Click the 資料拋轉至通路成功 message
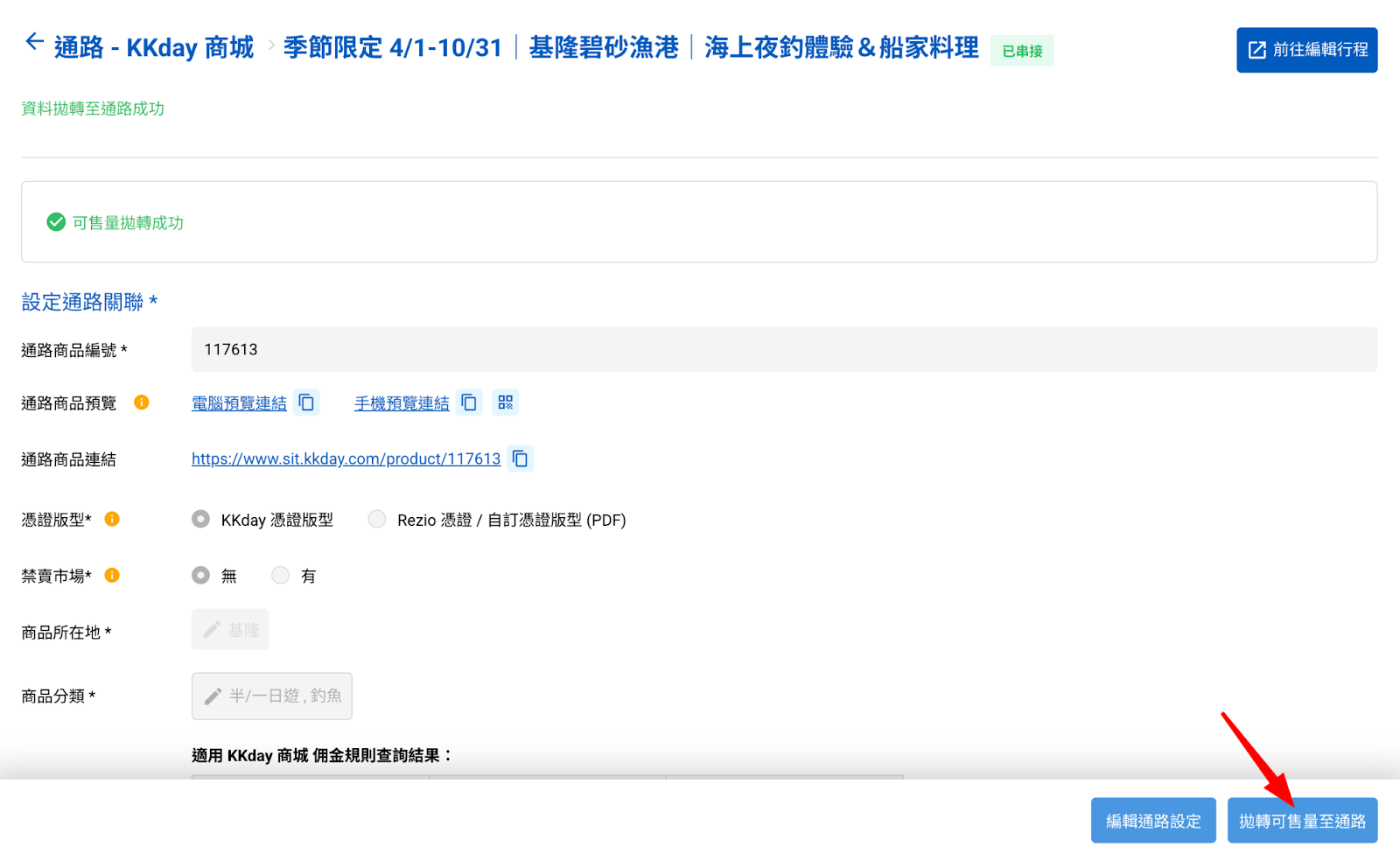Image resolution: width=1400 pixels, height=861 pixels. (93, 108)
